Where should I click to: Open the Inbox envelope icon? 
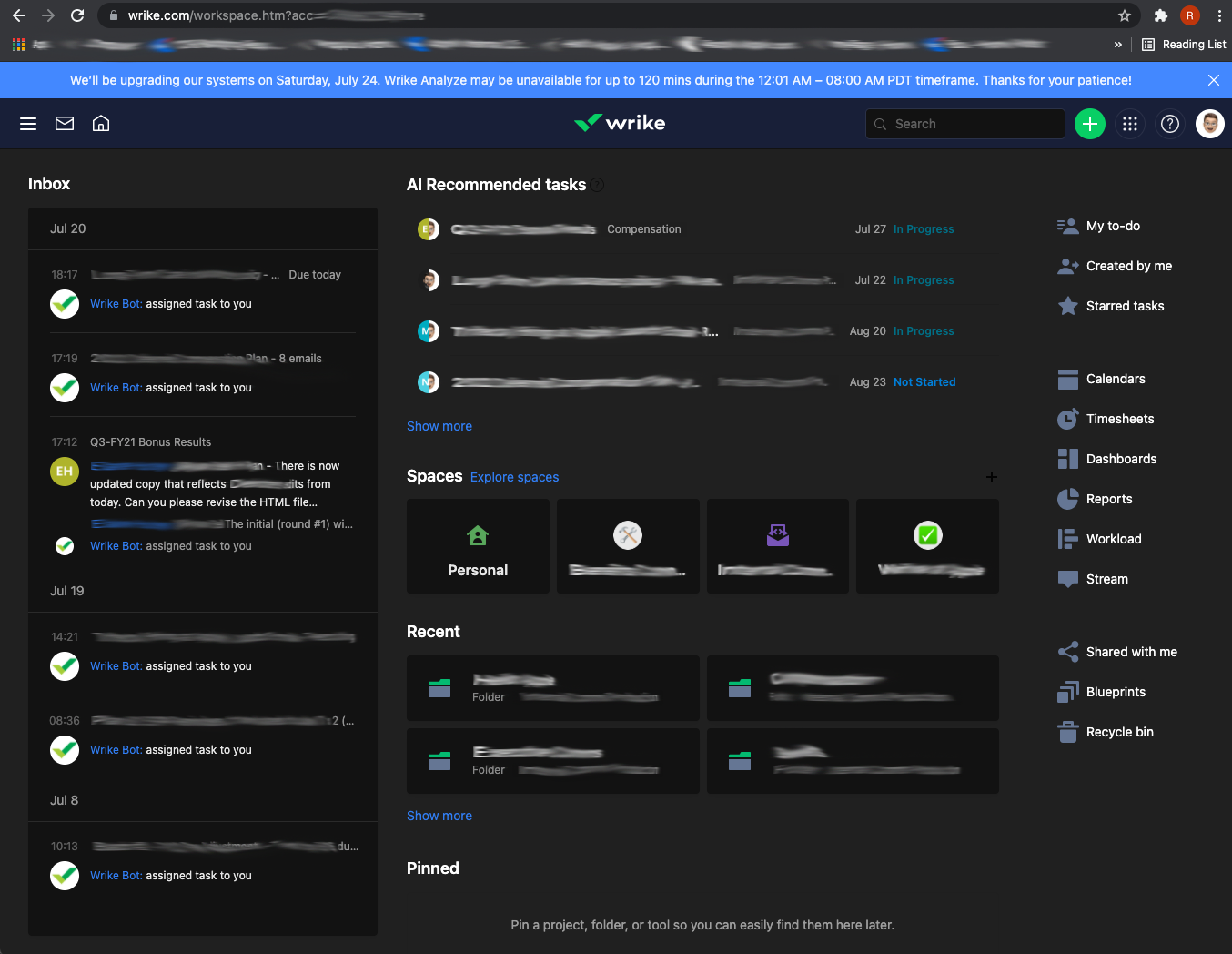point(65,124)
